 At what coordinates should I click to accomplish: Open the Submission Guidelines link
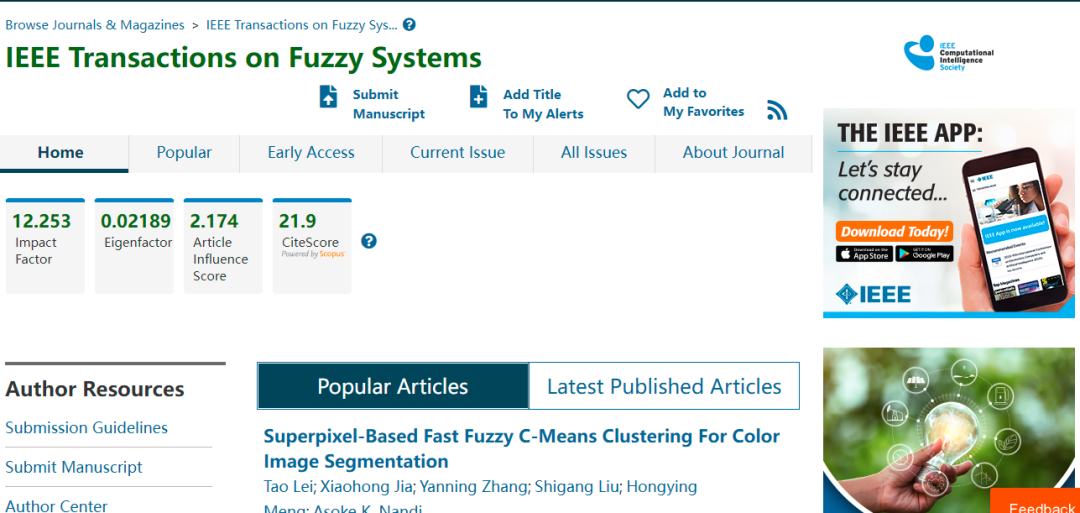coord(87,428)
